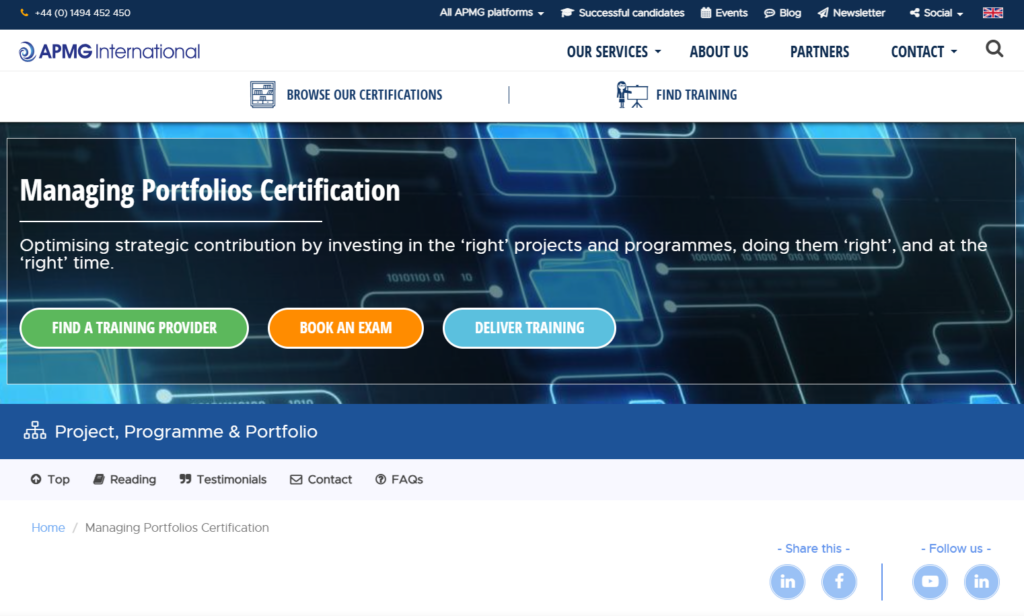Click the Social share icon

tap(914, 13)
